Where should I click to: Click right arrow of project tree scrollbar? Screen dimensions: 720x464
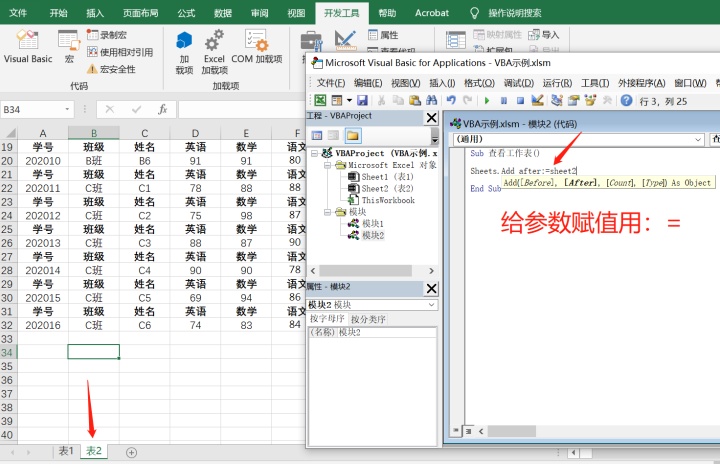(x=431, y=271)
